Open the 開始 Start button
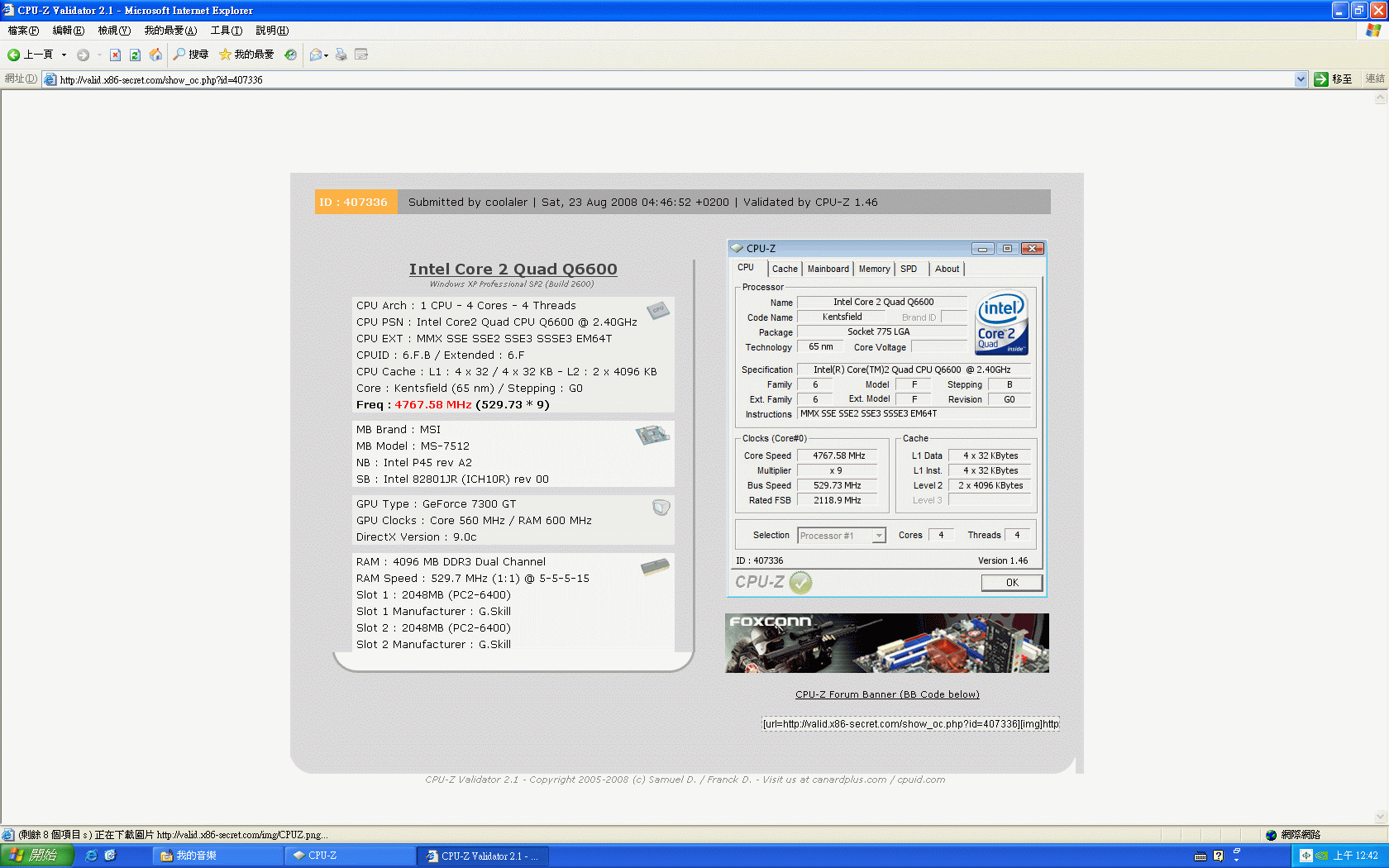The height and width of the screenshot is (868, 1389). (36, 856)
